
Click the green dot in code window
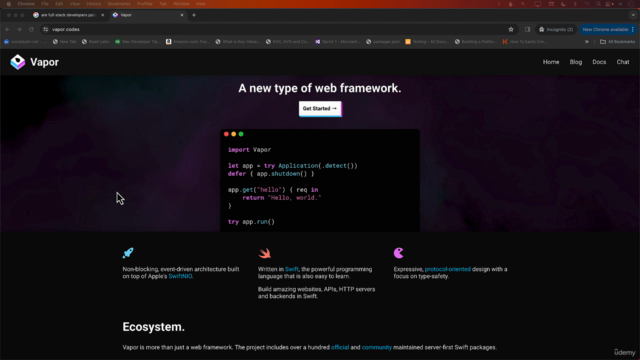(241, 134)
